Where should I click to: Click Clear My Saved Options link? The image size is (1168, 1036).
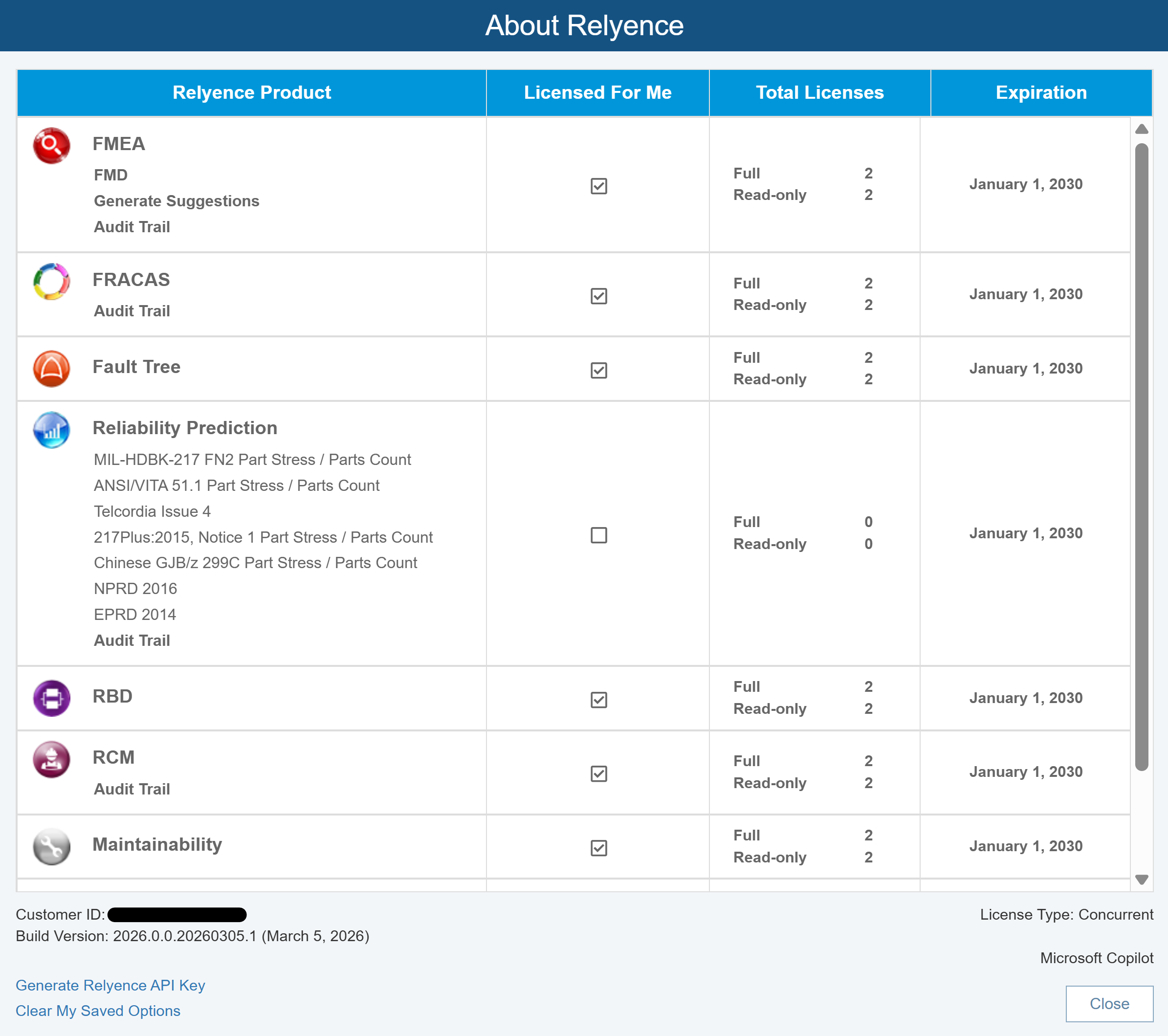(x=98, y=1010)
